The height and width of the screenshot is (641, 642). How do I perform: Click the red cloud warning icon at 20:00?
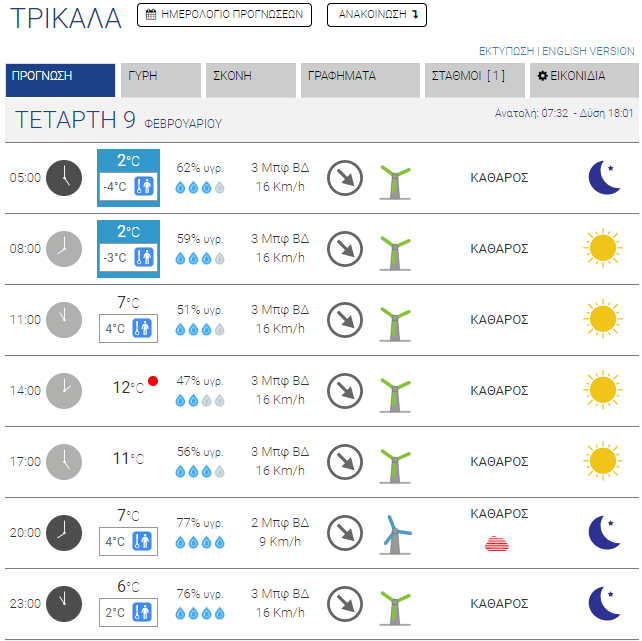point(496,543)
